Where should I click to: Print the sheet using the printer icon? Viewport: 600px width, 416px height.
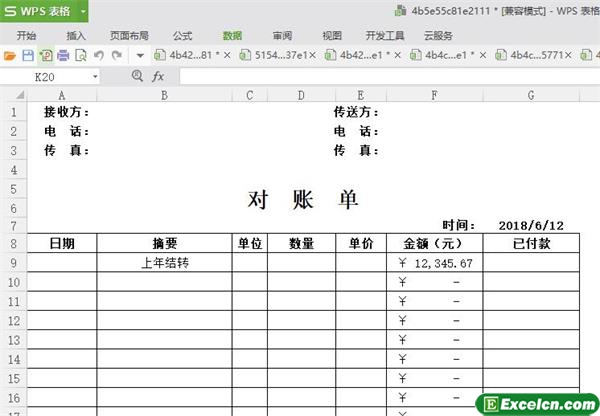coord(63,56)
